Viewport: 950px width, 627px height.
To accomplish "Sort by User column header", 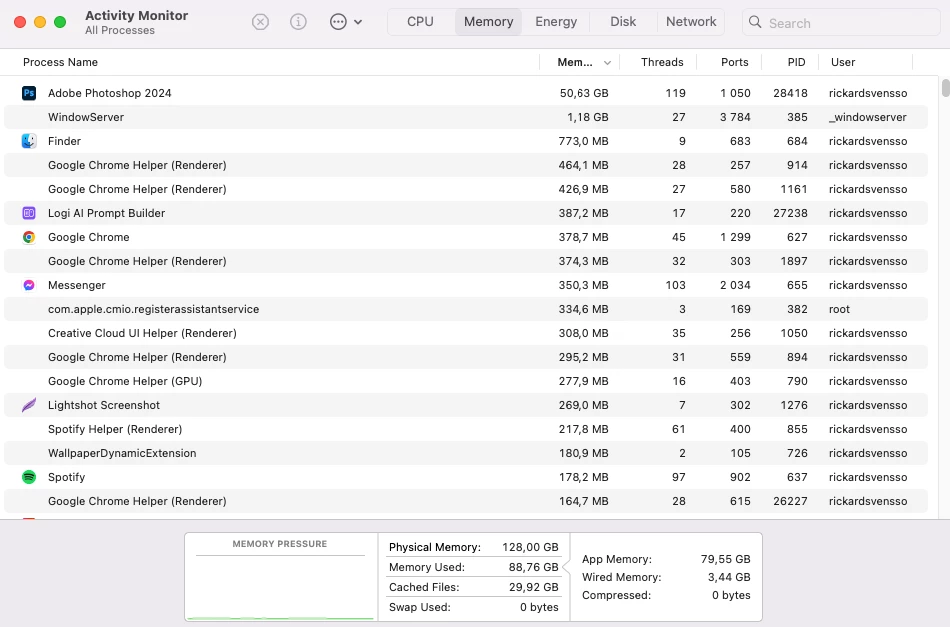I will point(843,62).
